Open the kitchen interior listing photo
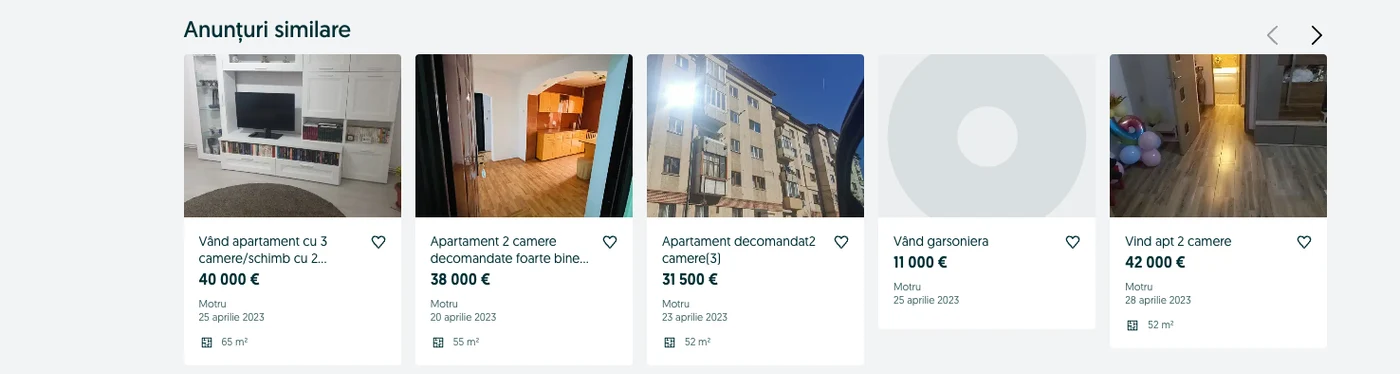 pyautogui.click(x=524, y=136)
